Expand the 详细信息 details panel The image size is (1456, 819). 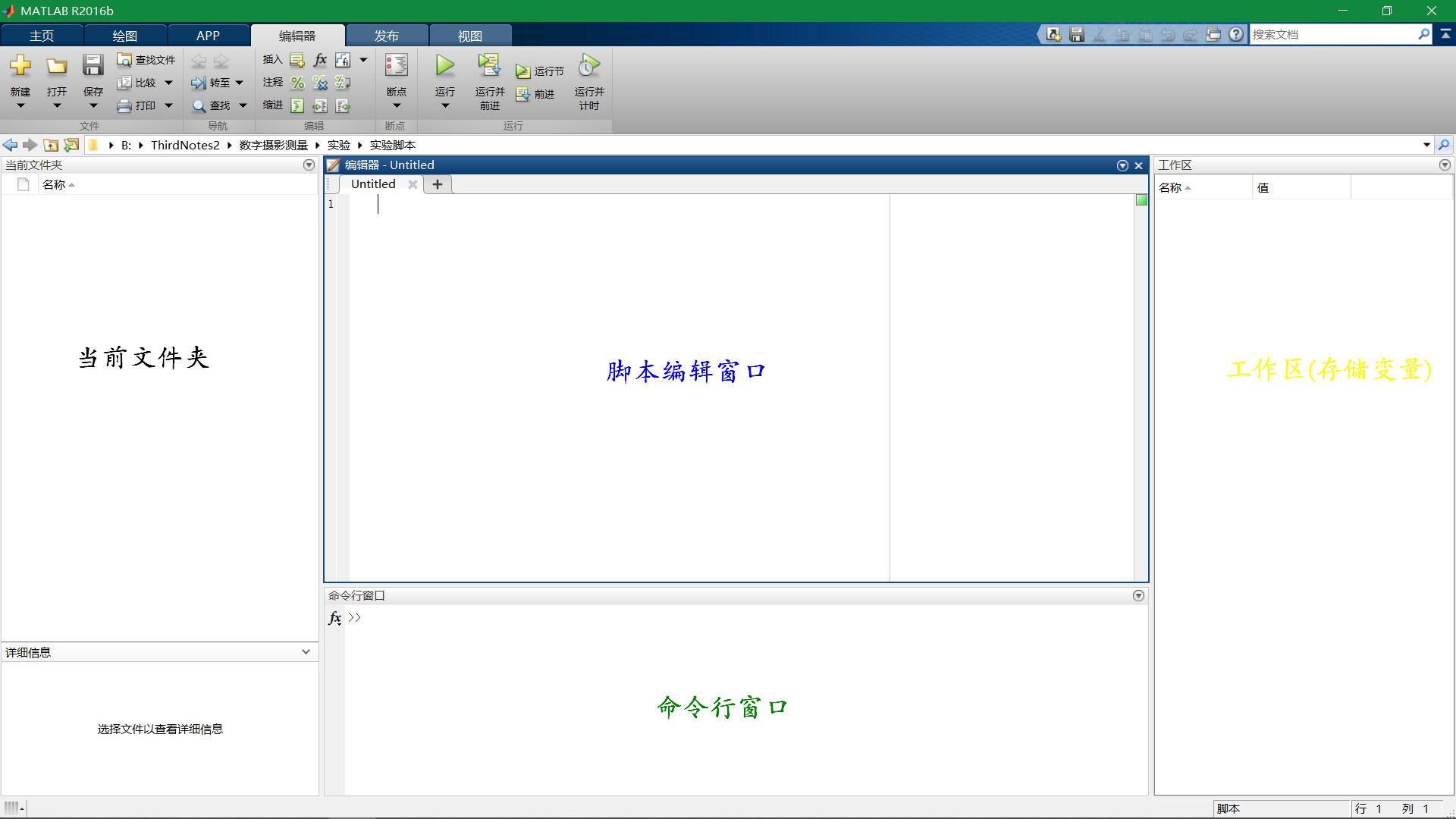306,651
